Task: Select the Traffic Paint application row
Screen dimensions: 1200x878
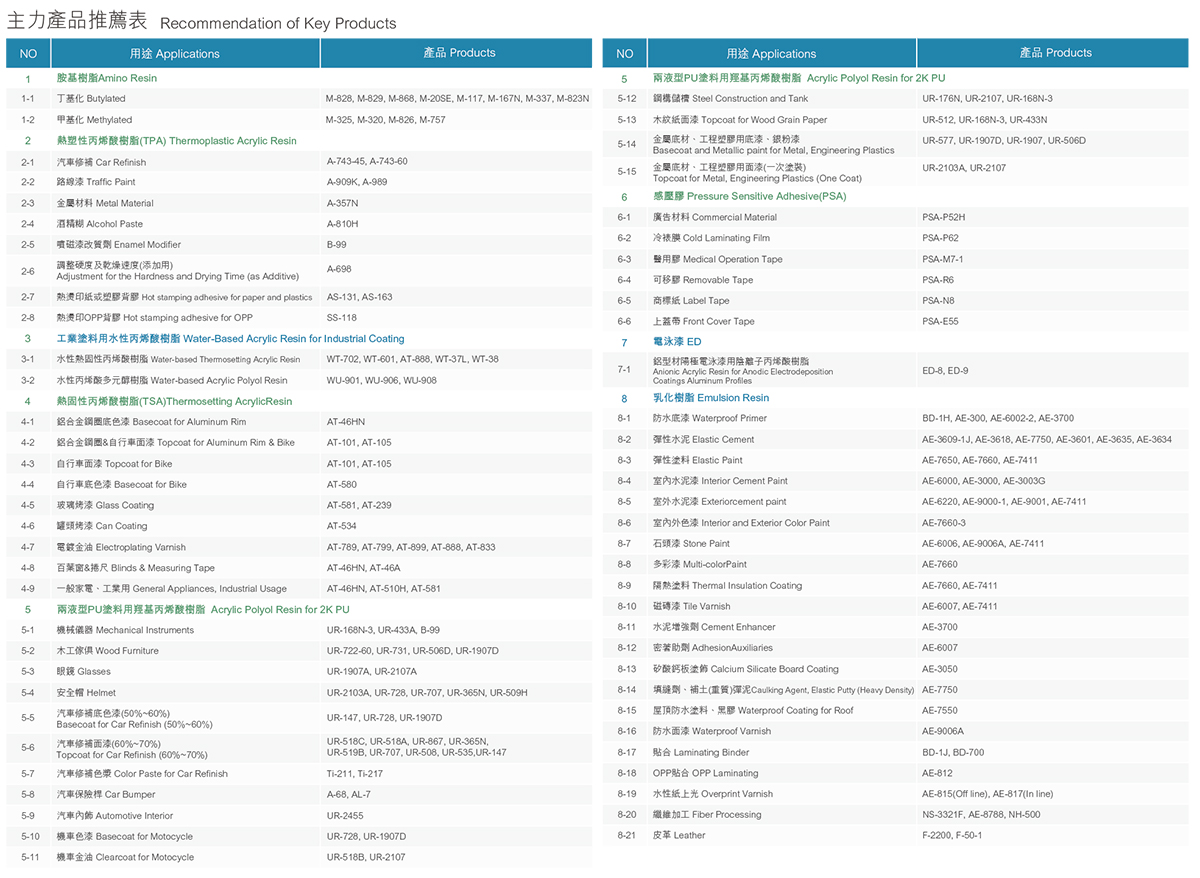Action: click(96, 182)
